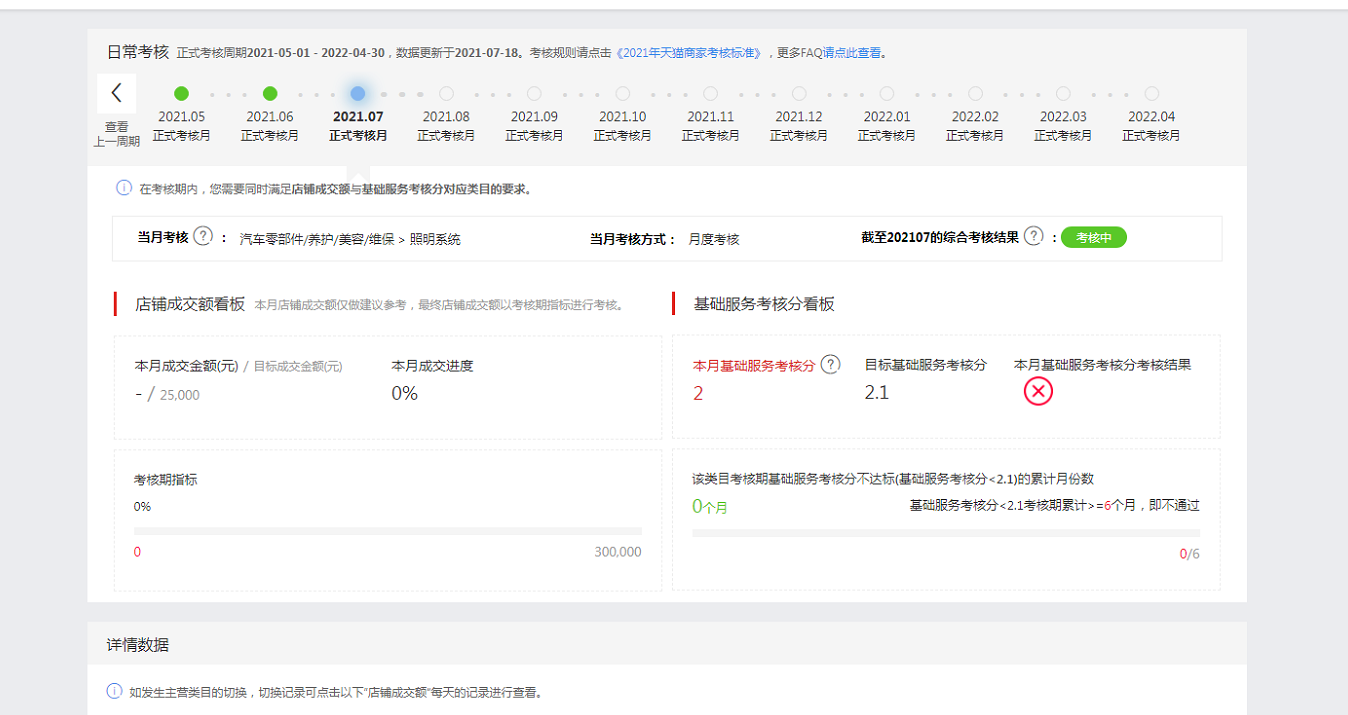Open the FAQ 请点此查看 link
Viewport: 1348px width, 715px height.
[852, 53]
